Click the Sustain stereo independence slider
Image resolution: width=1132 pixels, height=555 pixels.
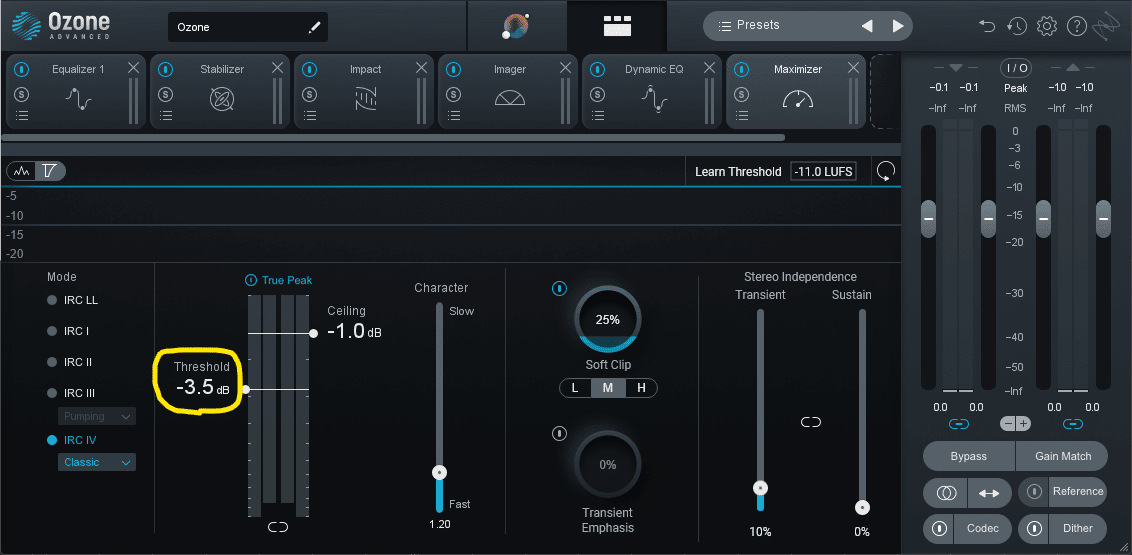(862, 507)
